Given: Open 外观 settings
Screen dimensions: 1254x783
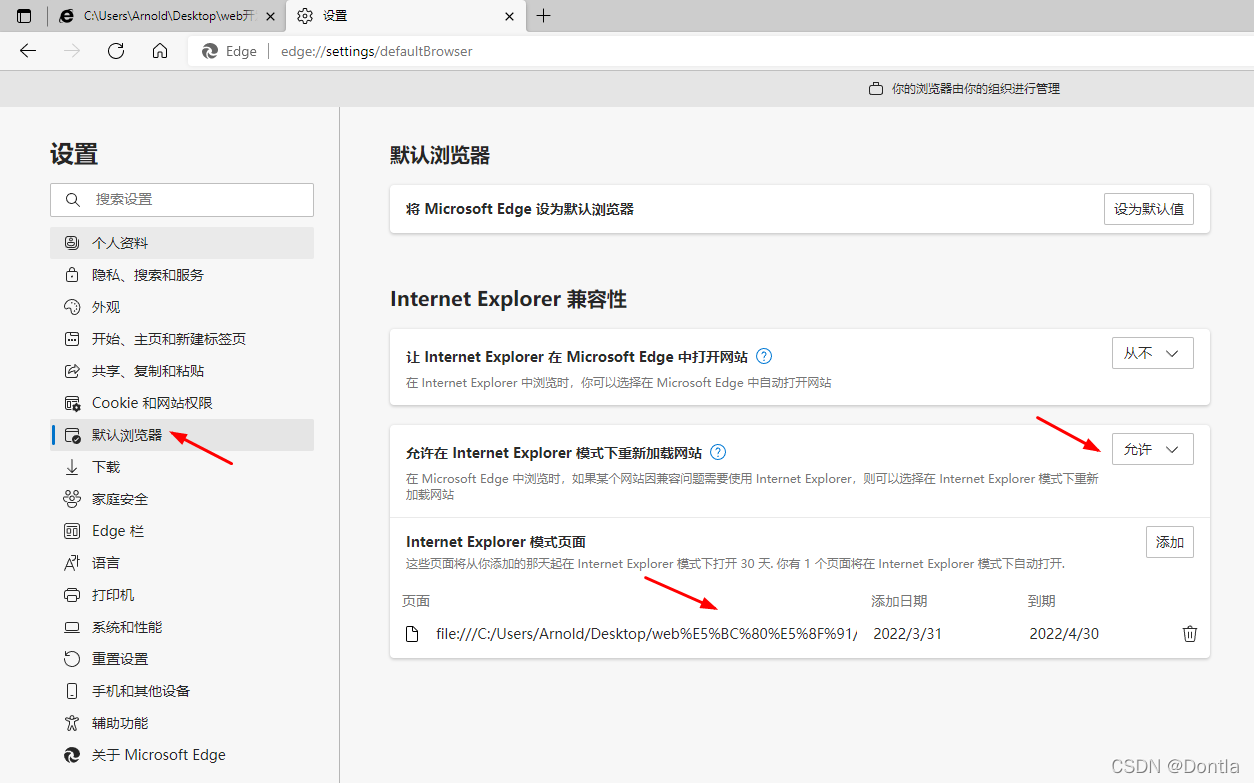Looking at the screenshot, I should click(x=182, y=307).
